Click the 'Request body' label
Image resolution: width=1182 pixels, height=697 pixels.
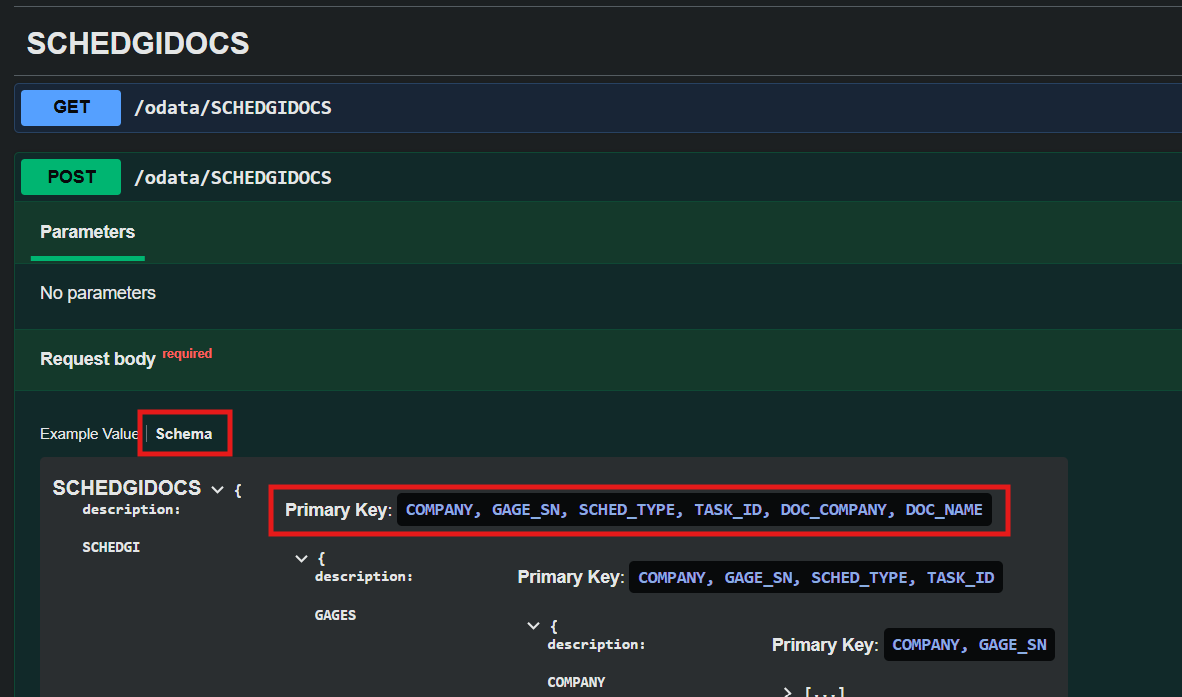point(98,359)
